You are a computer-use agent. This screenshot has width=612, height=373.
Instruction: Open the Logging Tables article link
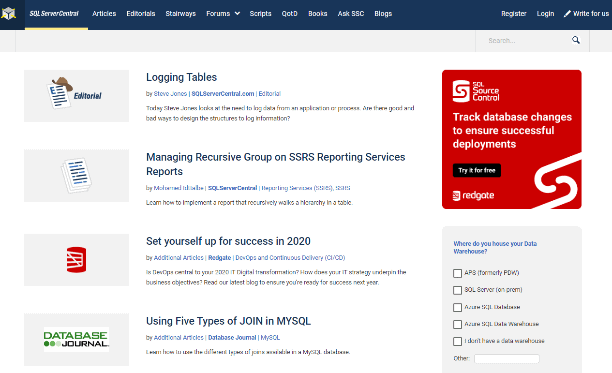(x=181, y=77)
